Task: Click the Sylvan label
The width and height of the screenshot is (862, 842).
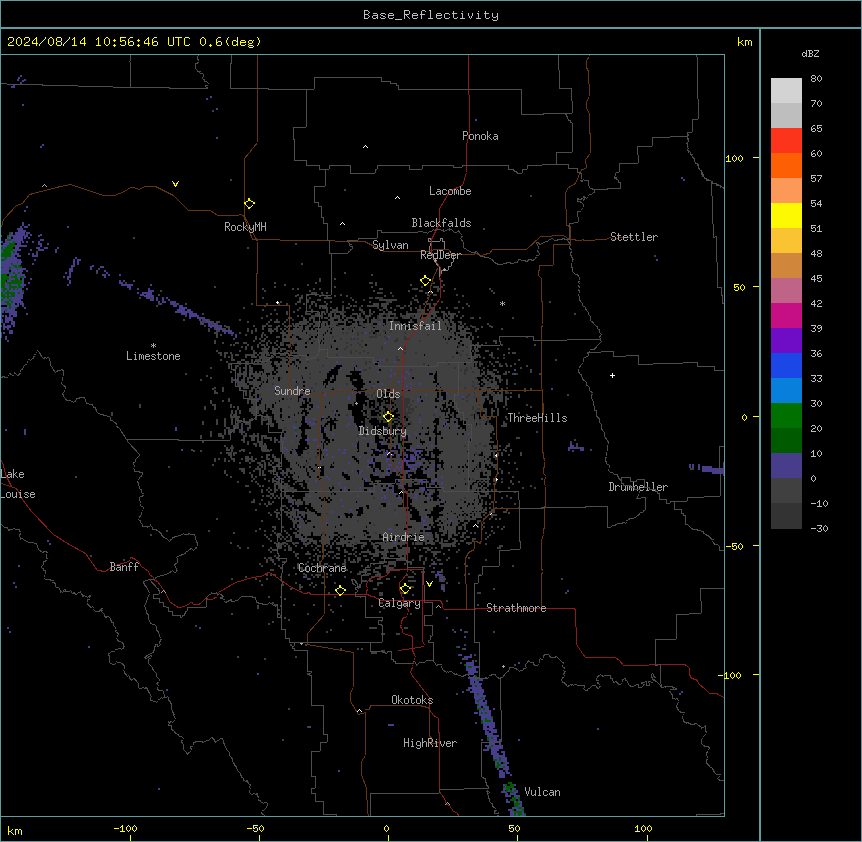Action: (x=390, y=245)
